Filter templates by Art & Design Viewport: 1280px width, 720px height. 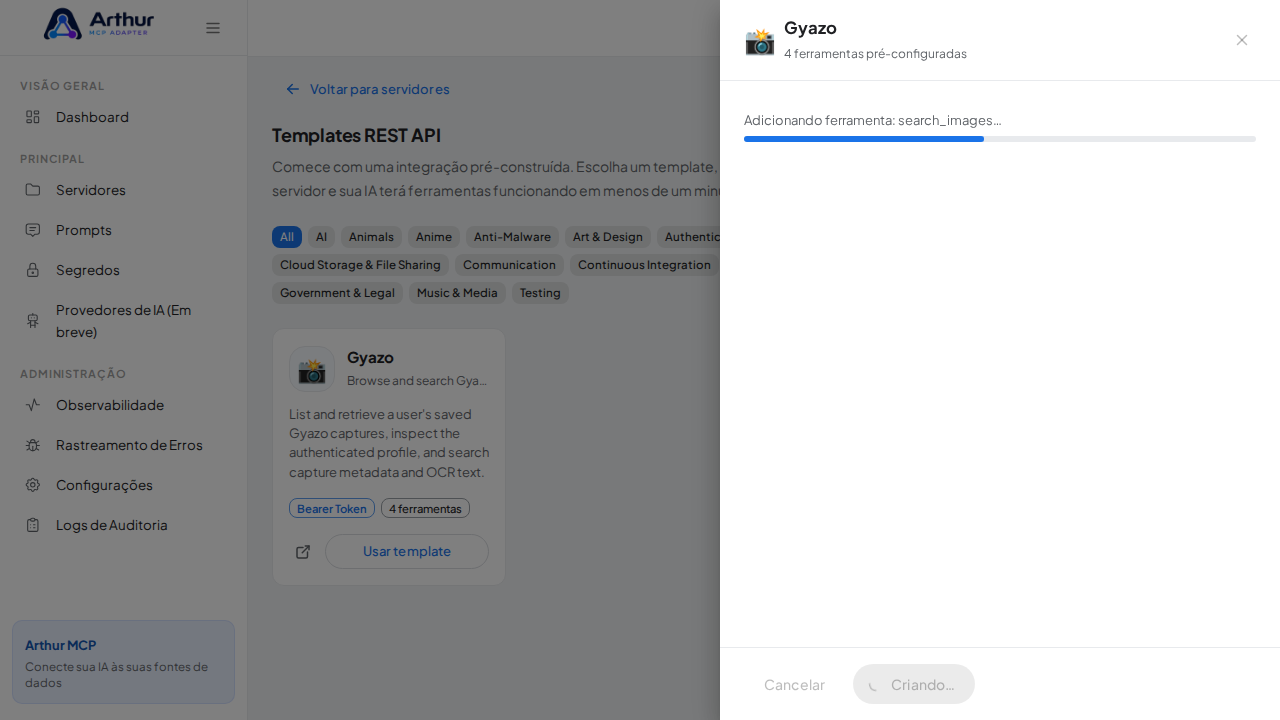click(x=608, y=237)
